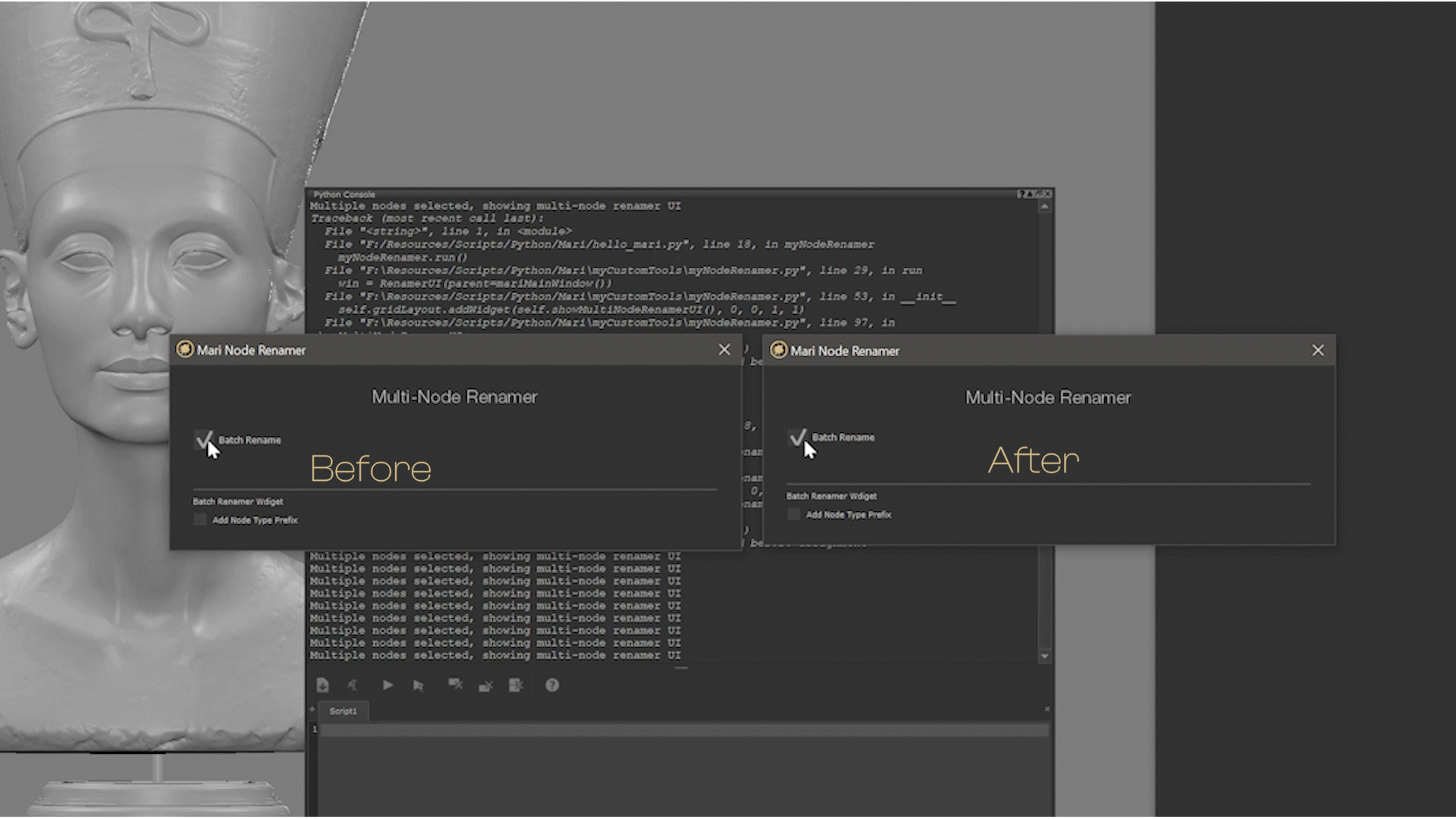
Task: Run the script with play icon
Action: 388,685
